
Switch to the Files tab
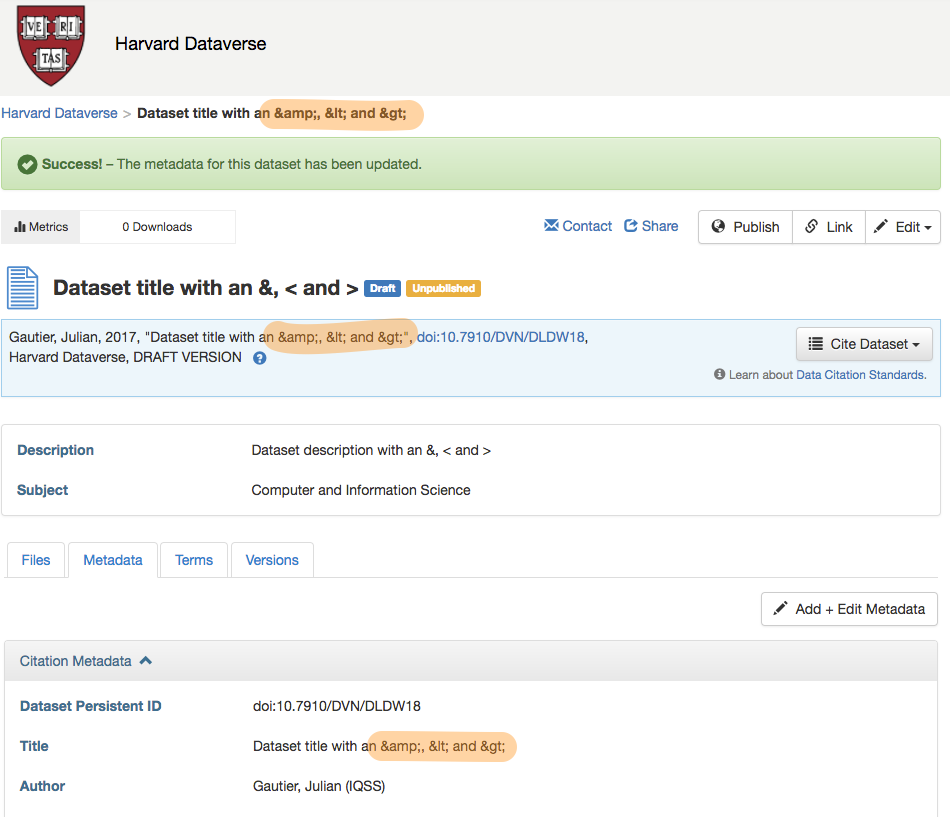[x=36, y=560]
